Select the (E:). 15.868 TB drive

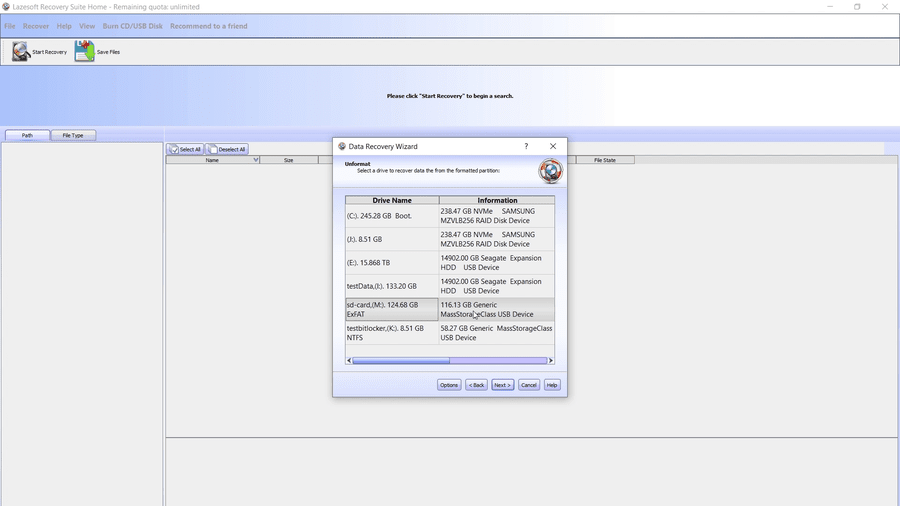coord(392,263)
